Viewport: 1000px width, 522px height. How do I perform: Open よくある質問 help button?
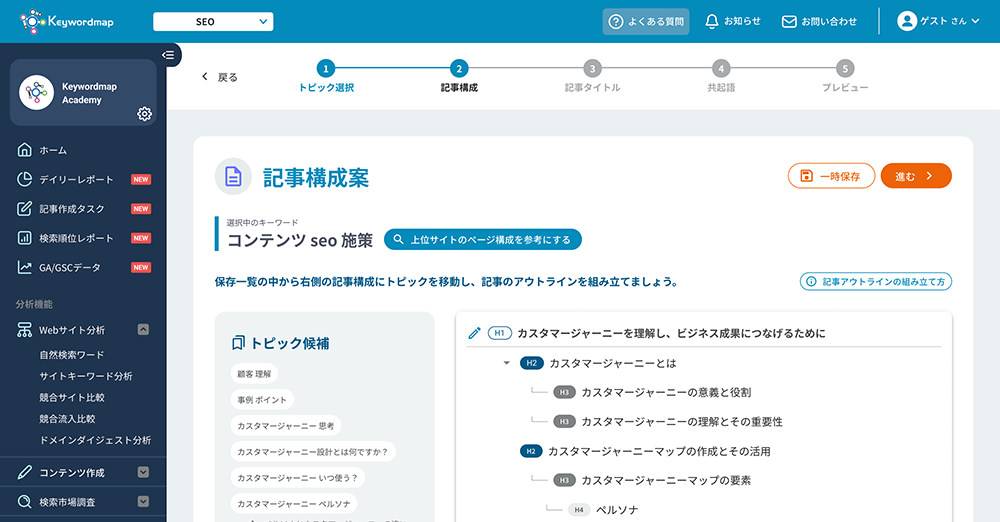tap(645, 22)
